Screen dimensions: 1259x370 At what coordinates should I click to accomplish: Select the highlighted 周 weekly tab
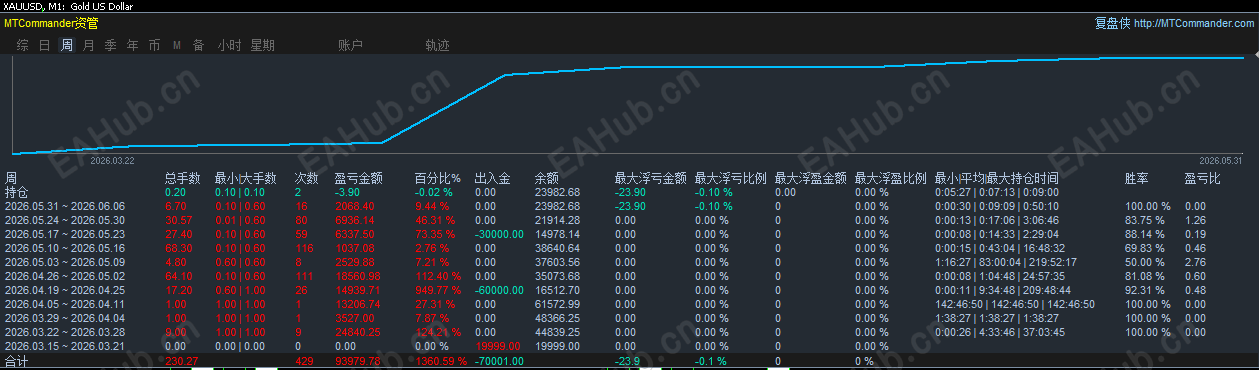pos(66,45)
